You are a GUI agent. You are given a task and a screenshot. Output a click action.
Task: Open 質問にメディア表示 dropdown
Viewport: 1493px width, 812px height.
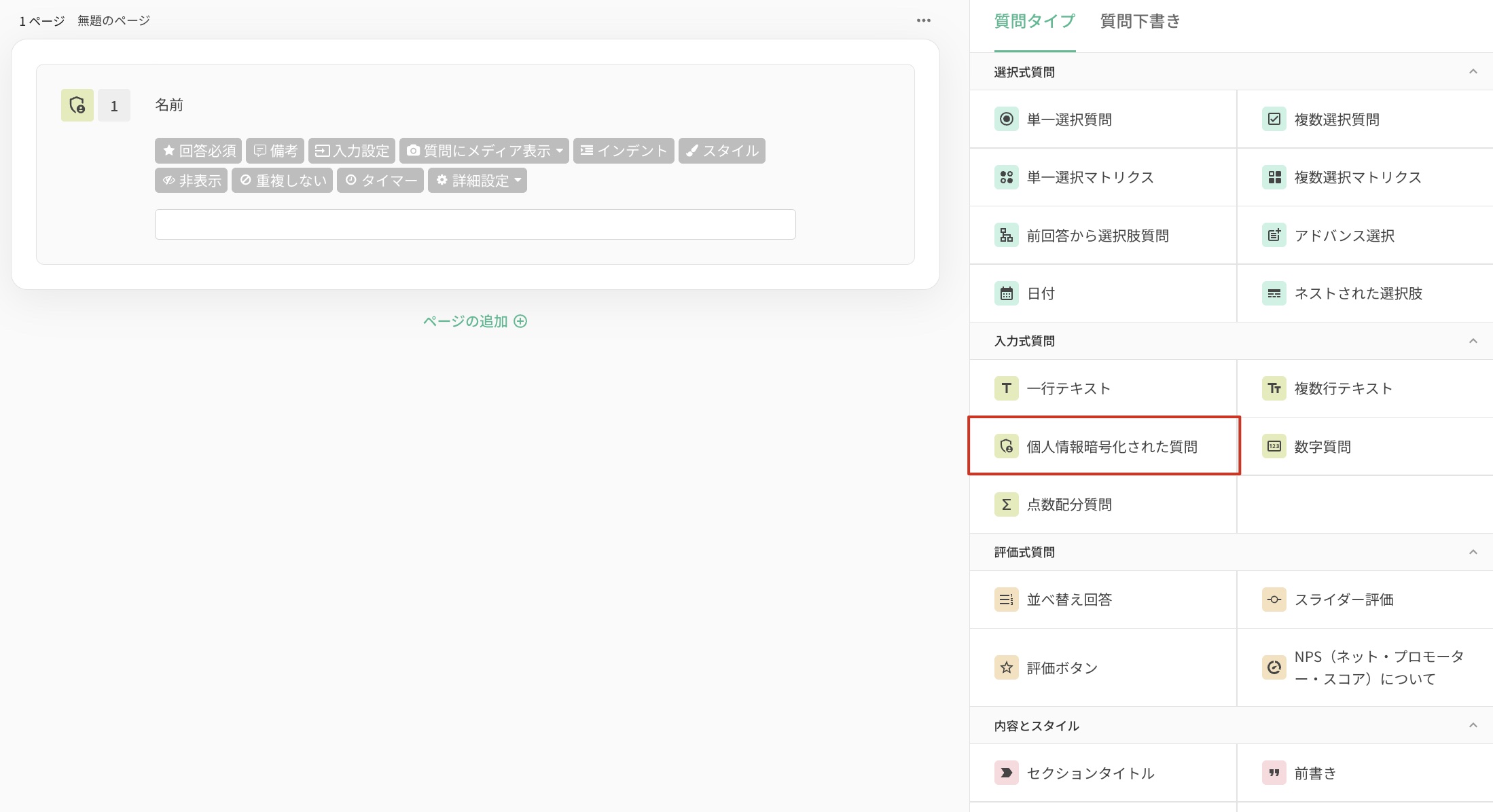[484, 151]
